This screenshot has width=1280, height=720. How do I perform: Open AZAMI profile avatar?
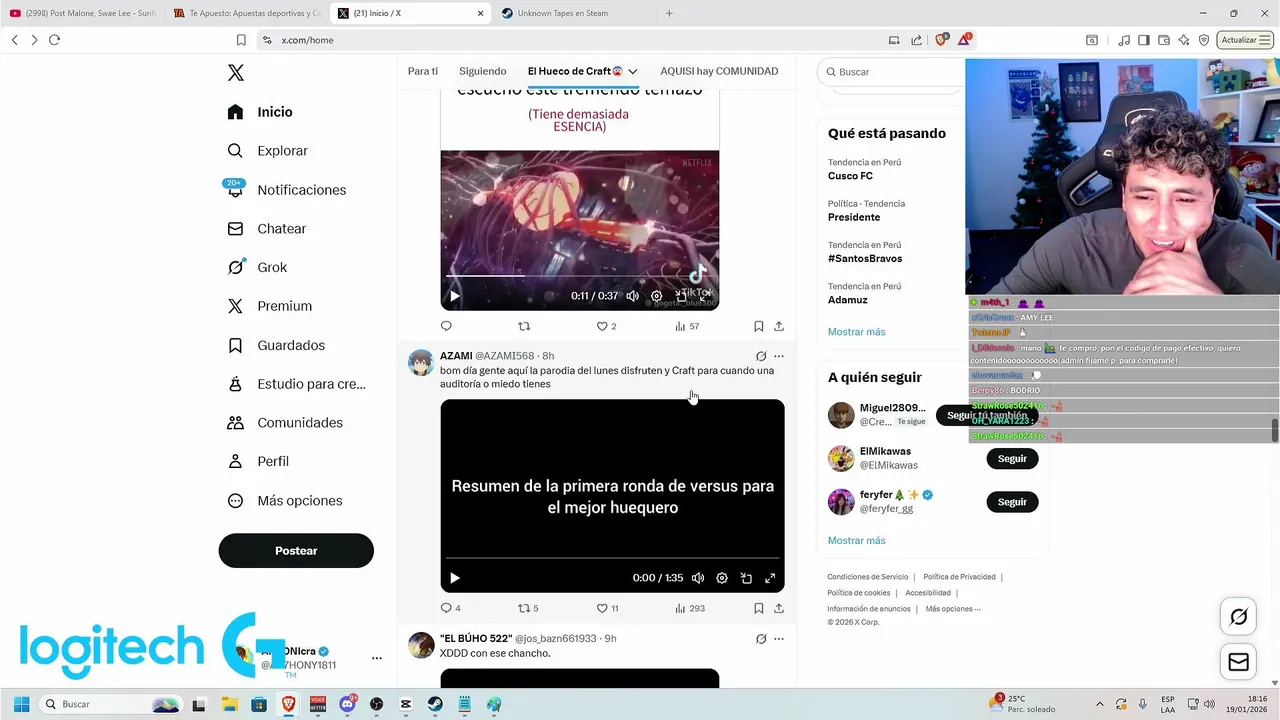point(421,362)
